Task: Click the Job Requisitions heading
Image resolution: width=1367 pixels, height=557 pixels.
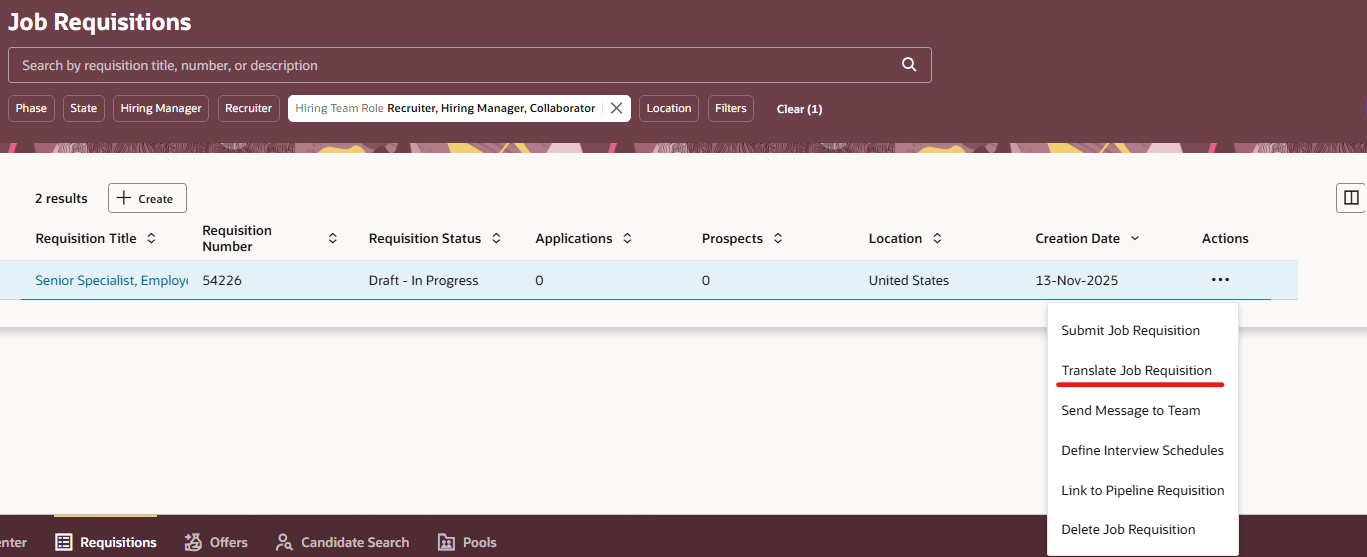Action: coord(100,21)
